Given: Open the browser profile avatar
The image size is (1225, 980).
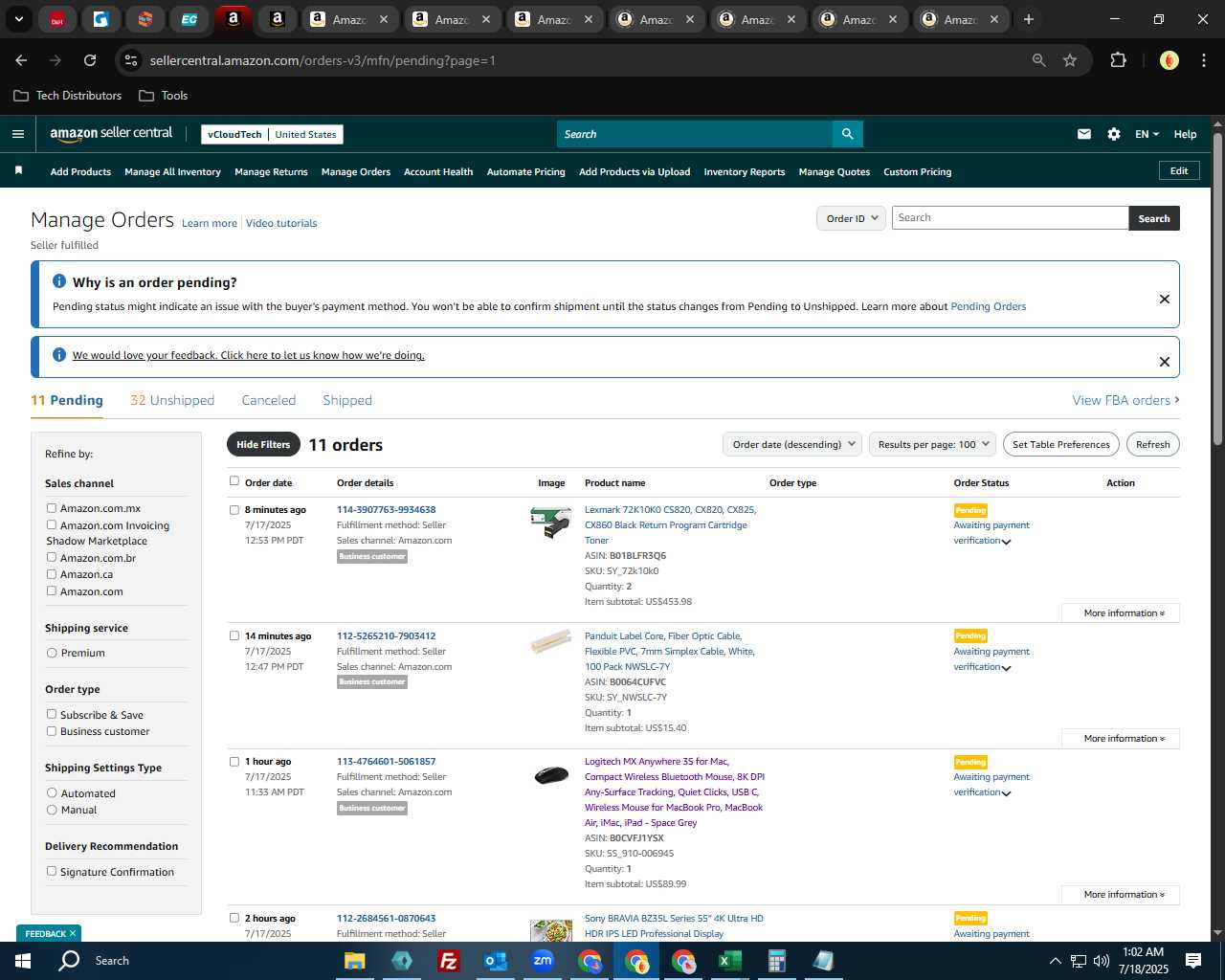Looking at the screenshot, I should (x=1169, y=60).
